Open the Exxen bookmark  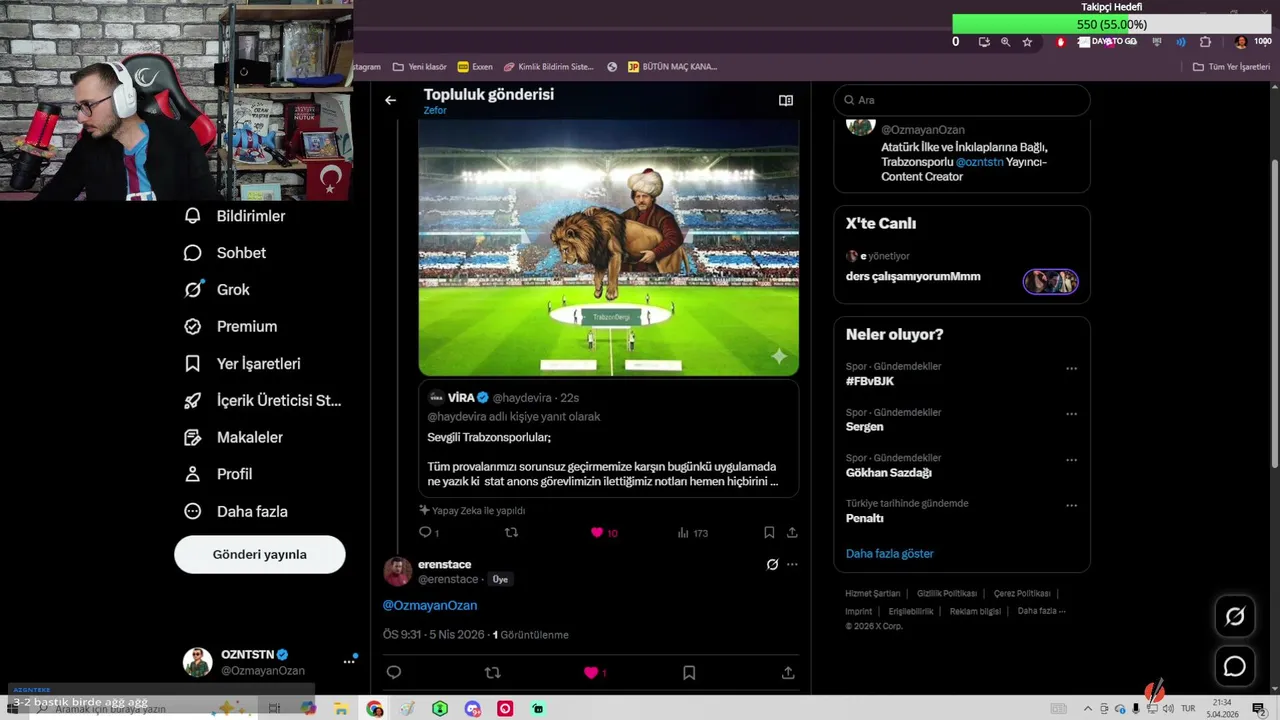click(475, 67)
